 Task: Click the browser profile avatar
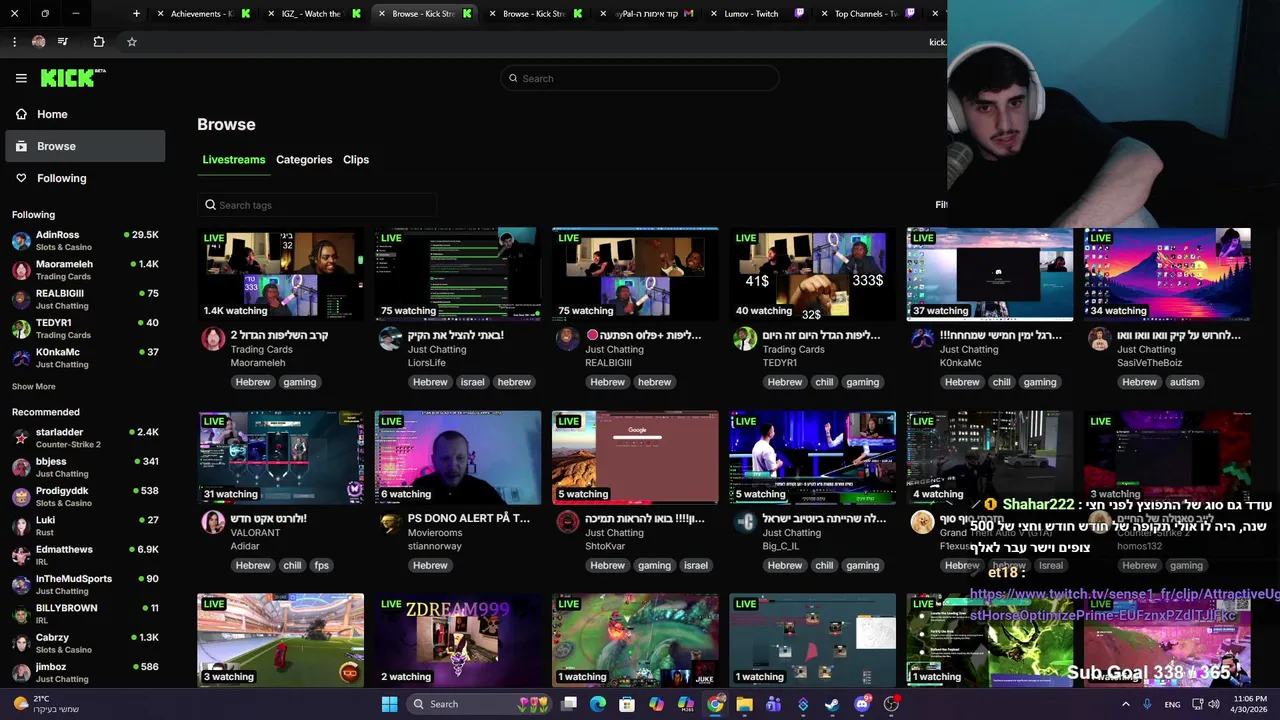click(38, 42)
